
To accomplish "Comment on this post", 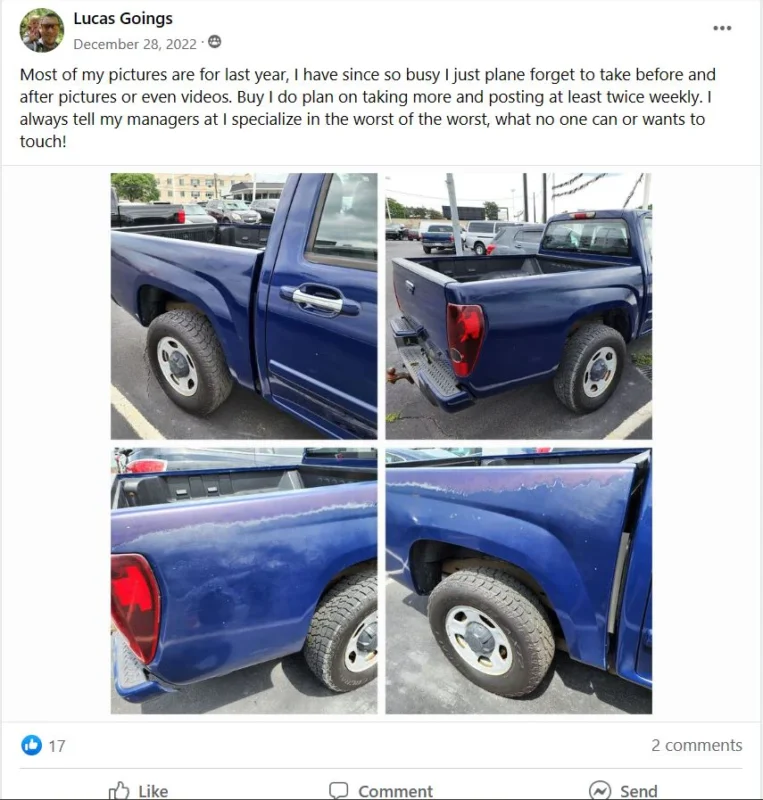I will (381, 791).
